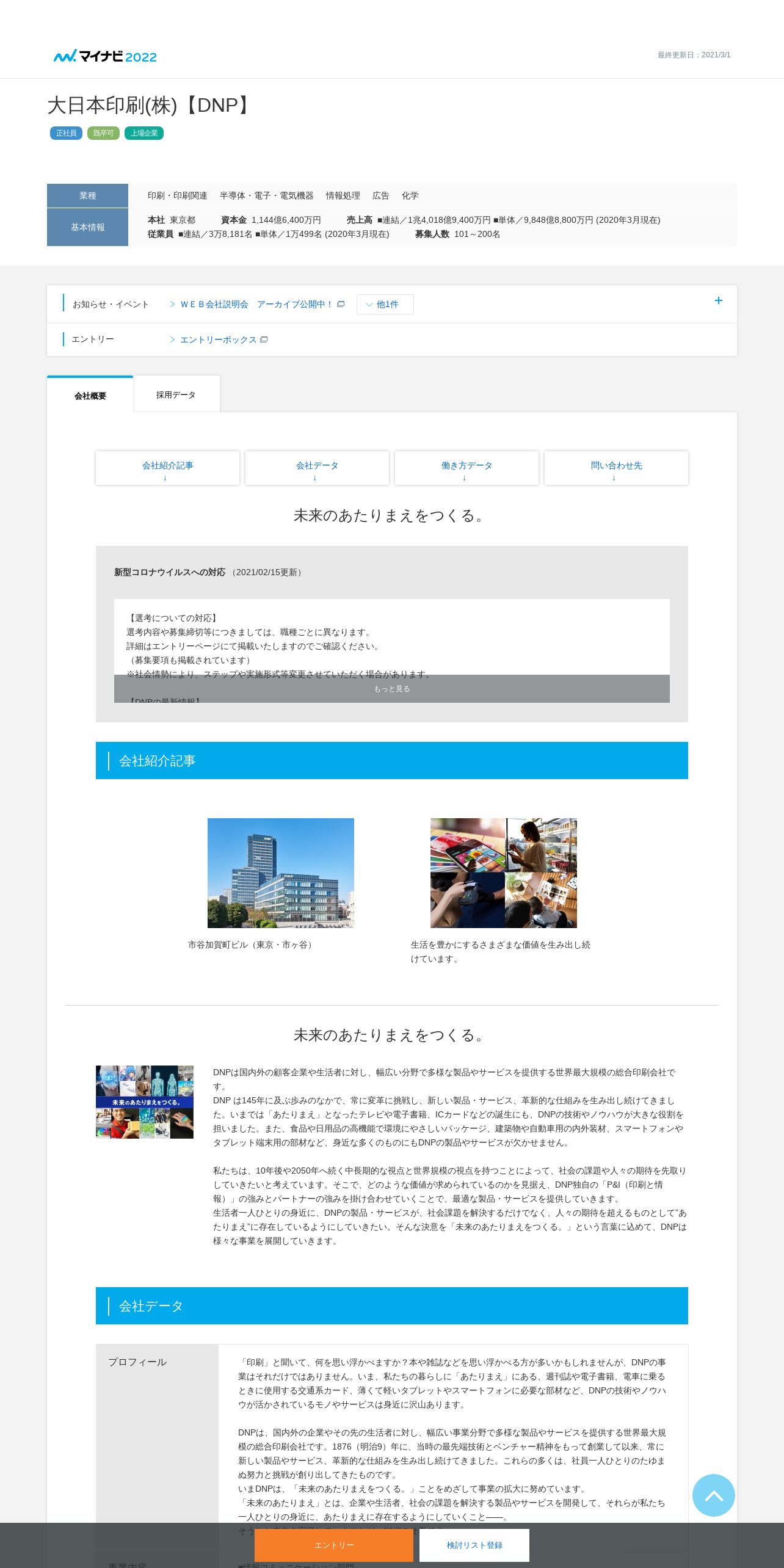
Task: Click the 資本金 1,144億6,400万円 text
Action: point(271,220)
